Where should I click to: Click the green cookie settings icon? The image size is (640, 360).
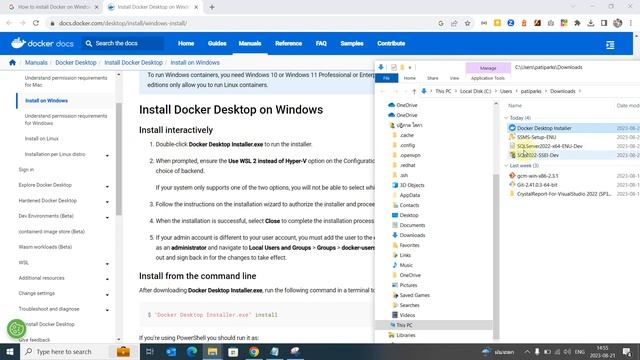[x=16, y=328]
